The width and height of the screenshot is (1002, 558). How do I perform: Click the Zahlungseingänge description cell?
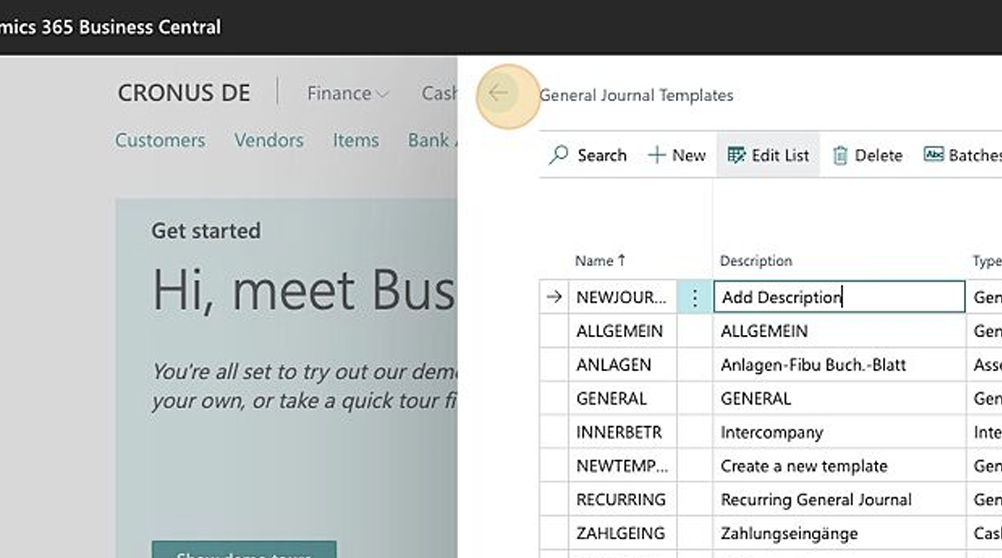(839, 533)
